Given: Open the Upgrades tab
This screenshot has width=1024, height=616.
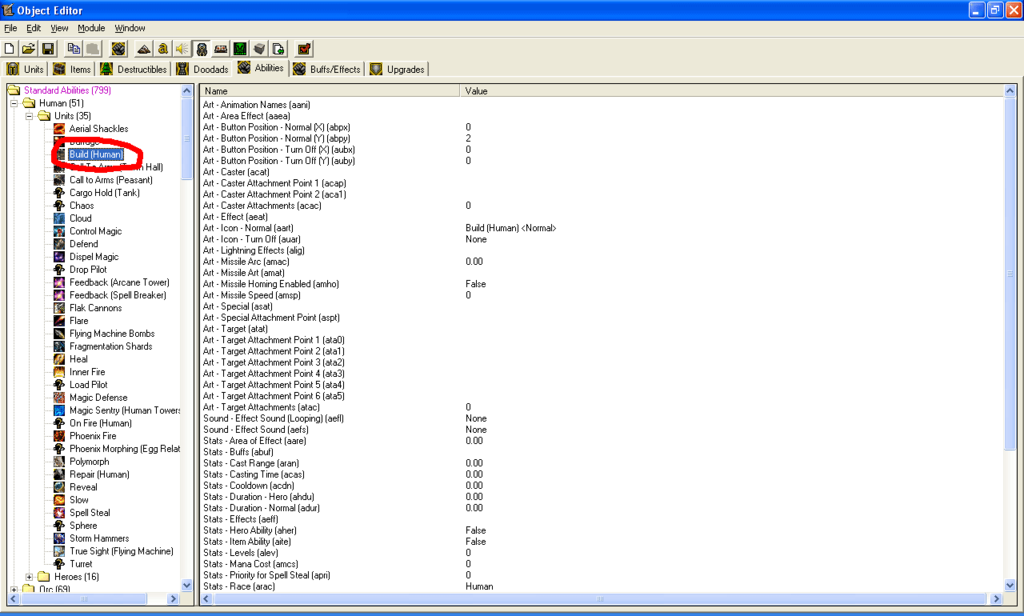Looking at the screenshot, I should coord(397,69).
